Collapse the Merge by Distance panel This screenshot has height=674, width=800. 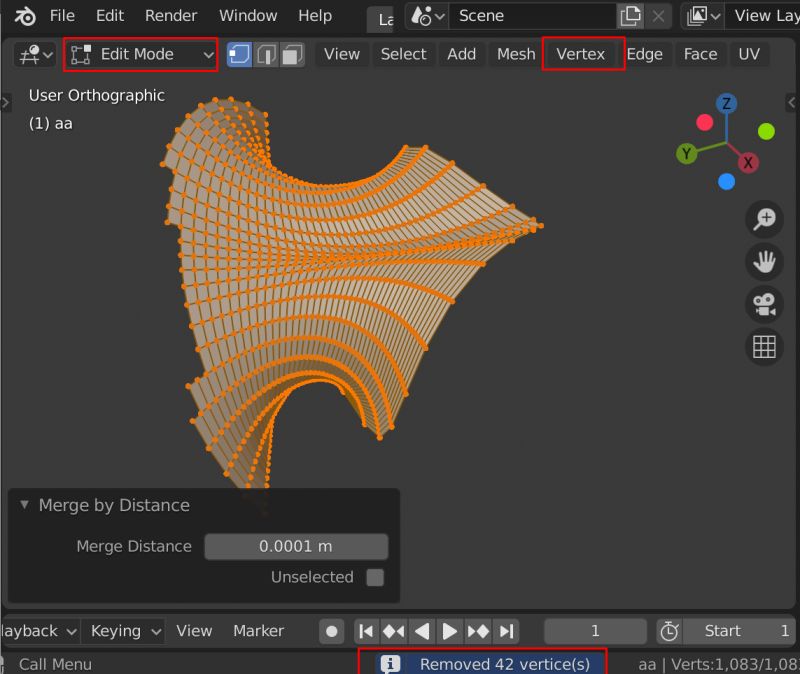(x=25, y=505)
